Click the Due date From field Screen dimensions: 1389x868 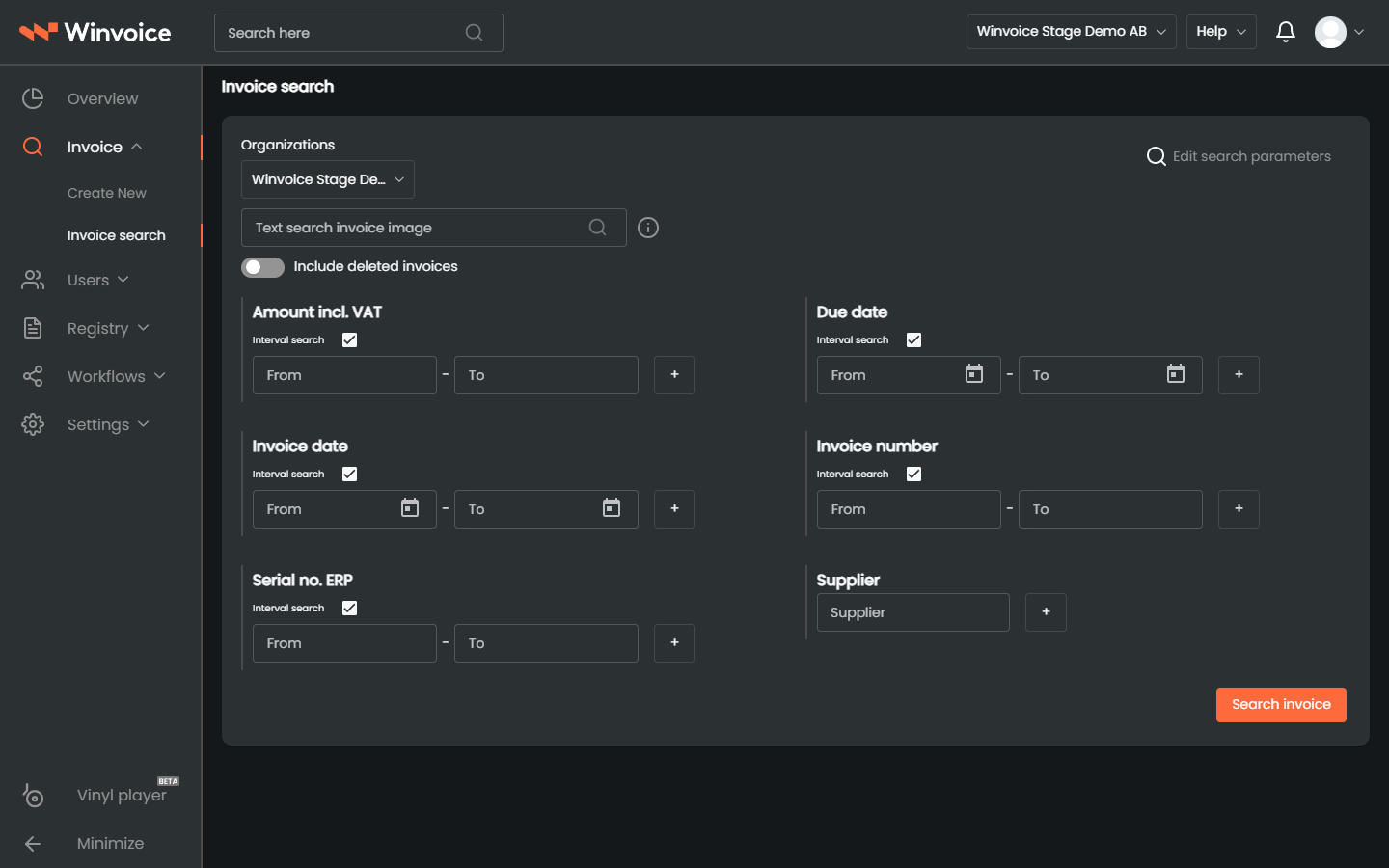pyautogui.click(x=909, y=375)
